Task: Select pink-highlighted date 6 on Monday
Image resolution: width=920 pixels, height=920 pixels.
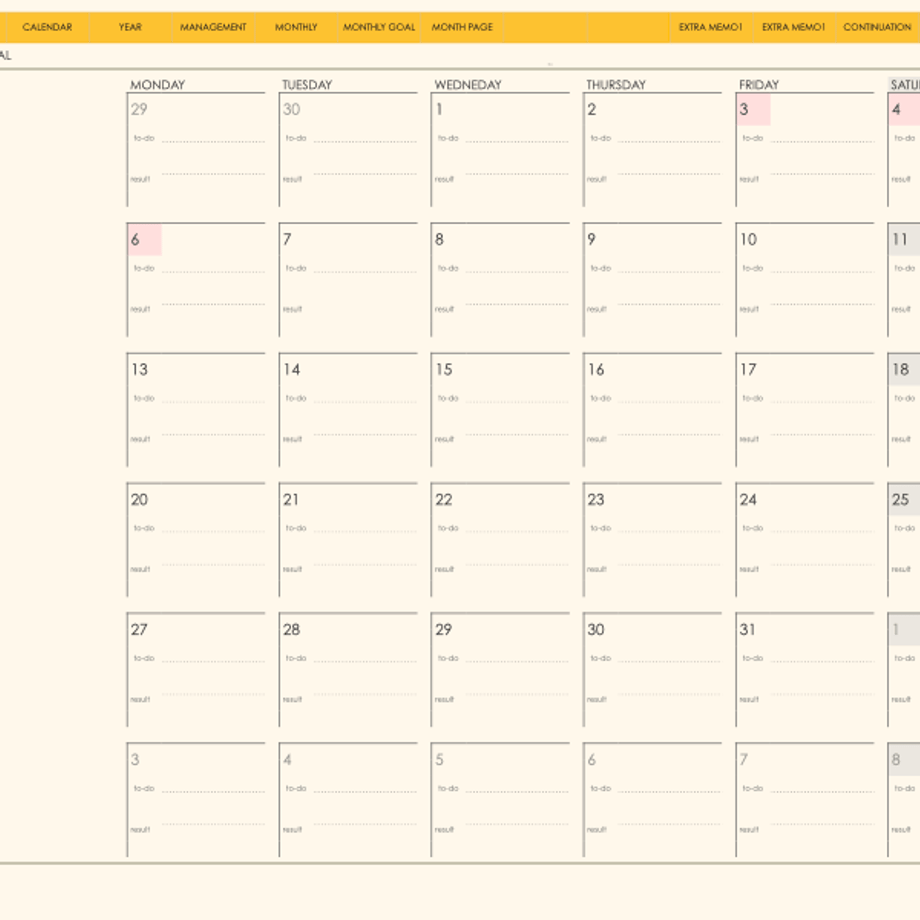Action: coord(144,239)
